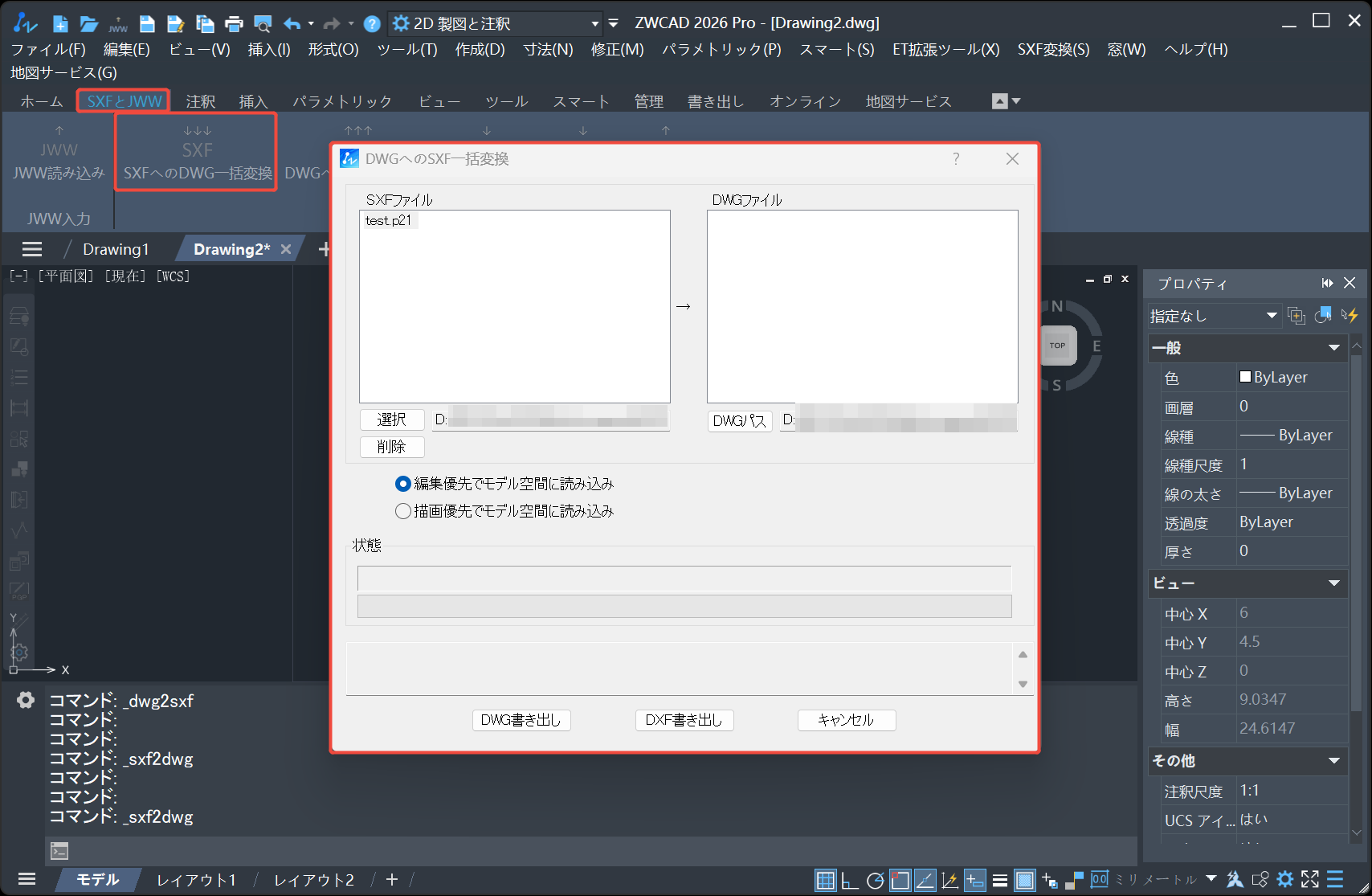Select the 描画優先でモデル空間に読み込み radio button
This screenshot has height=896, width=1372.
click(x=402, y=511)
